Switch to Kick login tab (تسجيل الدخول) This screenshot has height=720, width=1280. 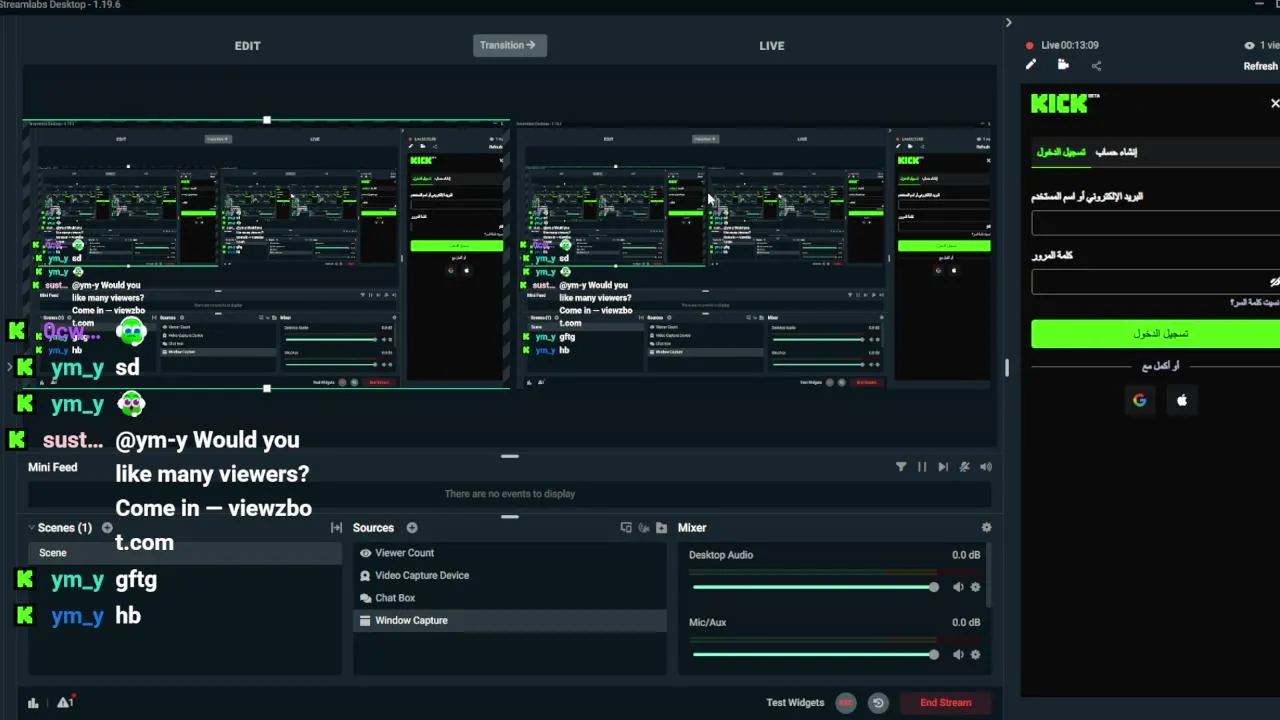(1060, 152)
